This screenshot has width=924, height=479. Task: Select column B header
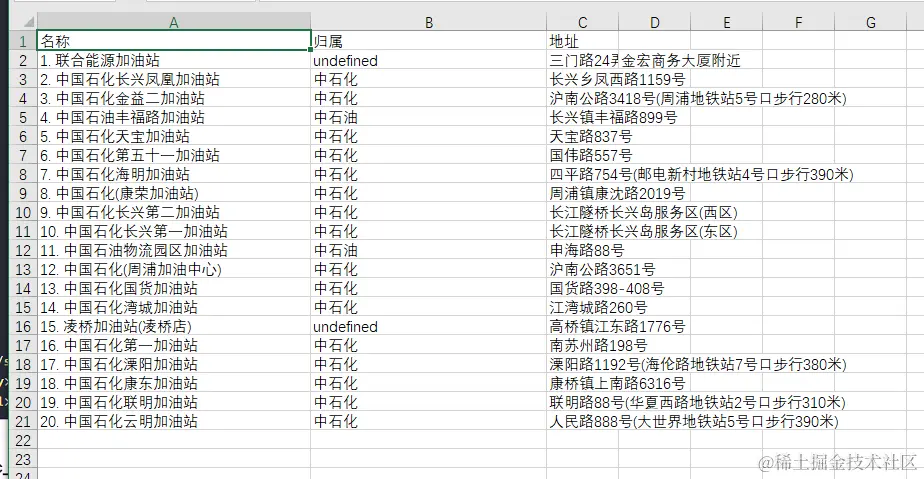428,22
